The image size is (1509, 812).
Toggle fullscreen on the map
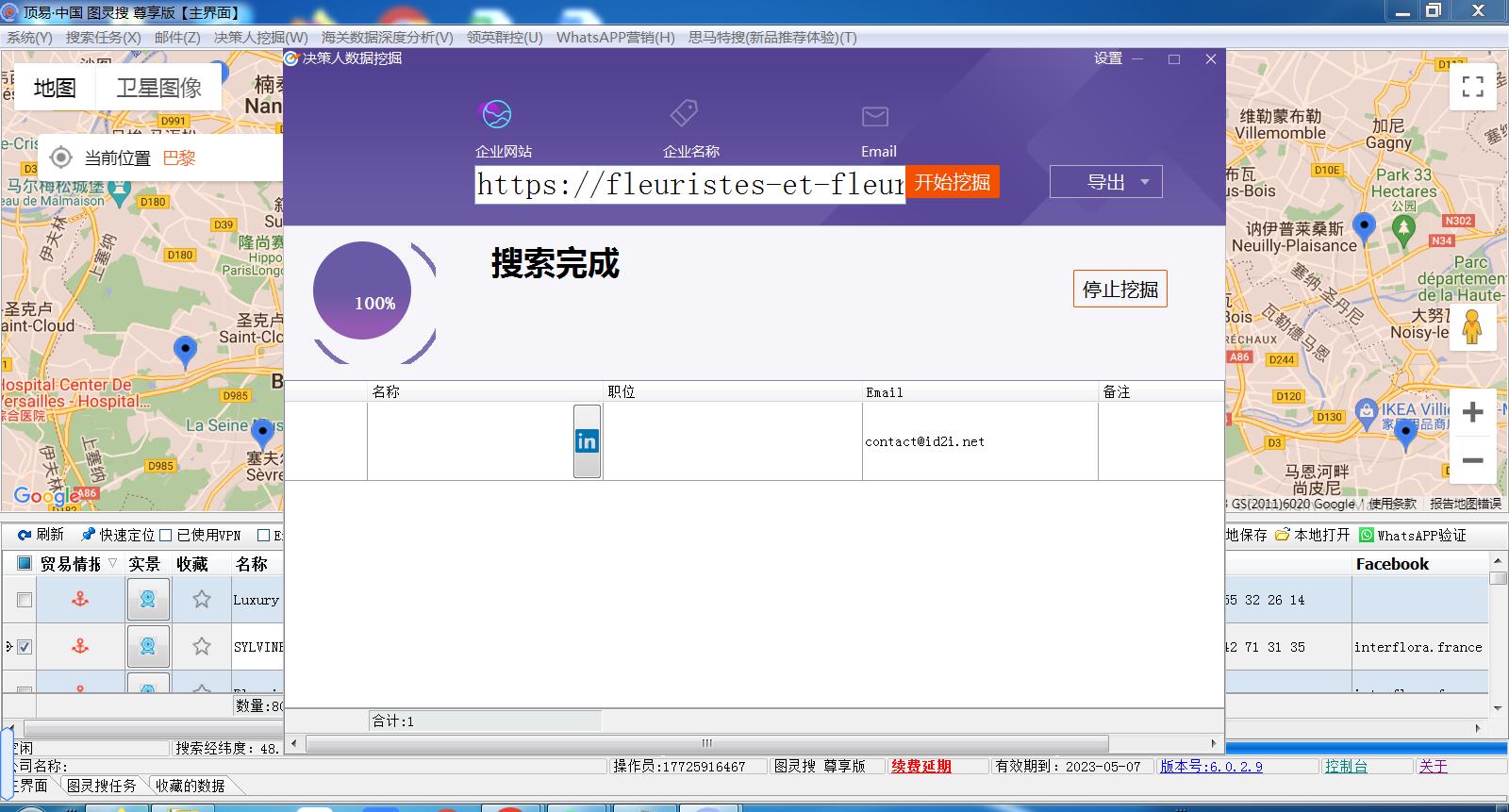tap(1472, 87)
